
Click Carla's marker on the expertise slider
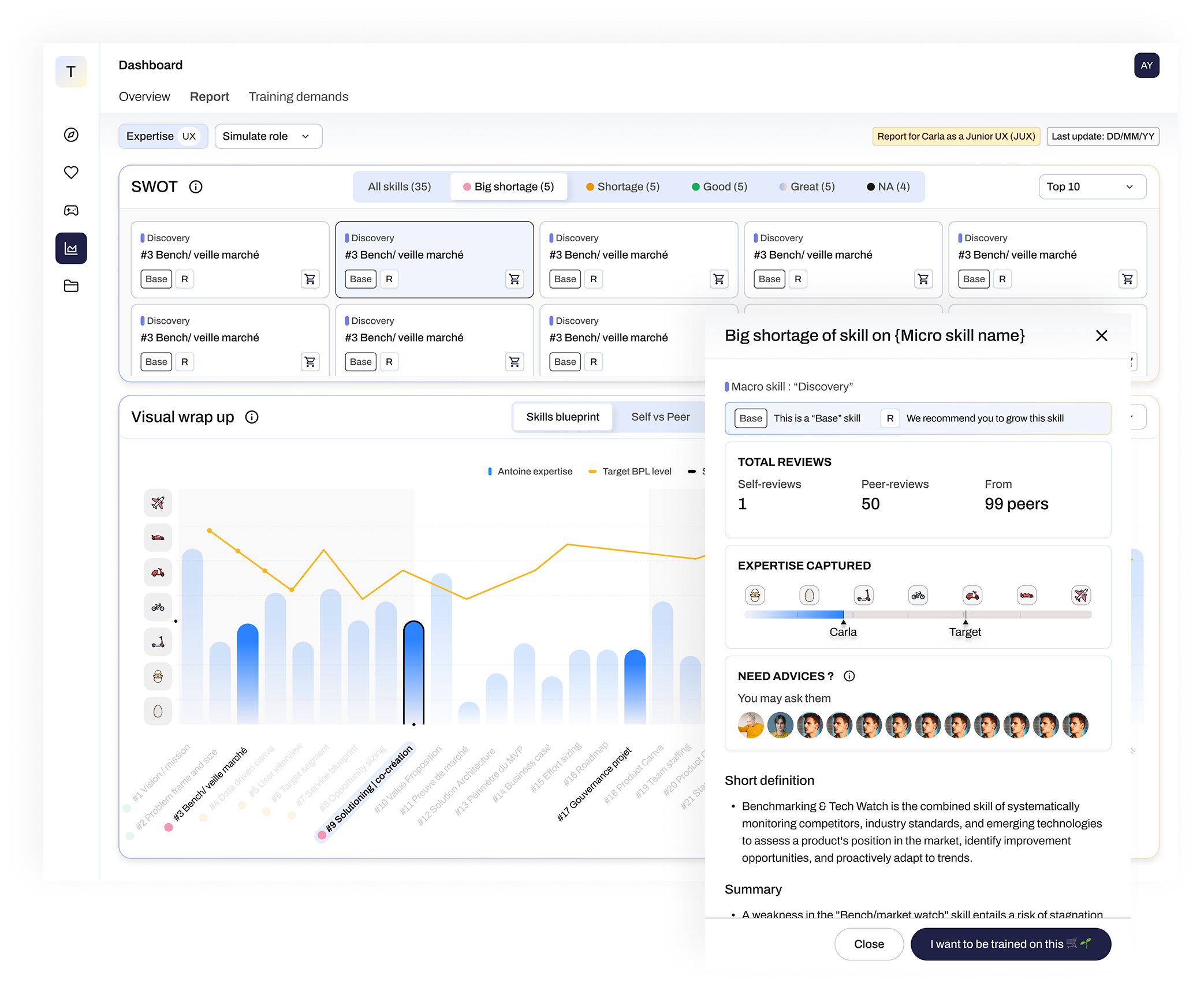pyautogui.click(x=844, y=623)
